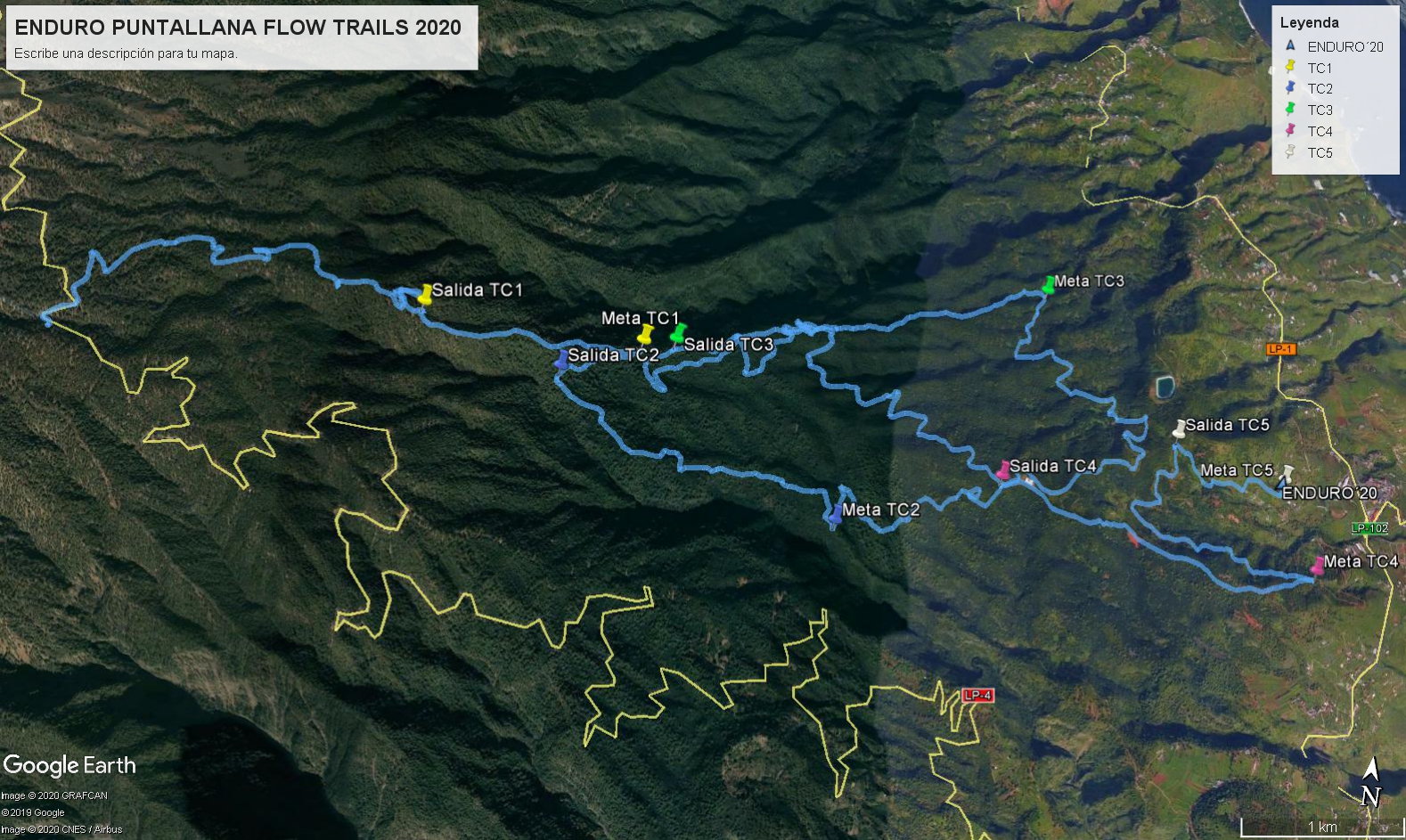Click the yellow Meta TC1 pushpin
This screenshot has width=1406, height=840.
[646, 334]
